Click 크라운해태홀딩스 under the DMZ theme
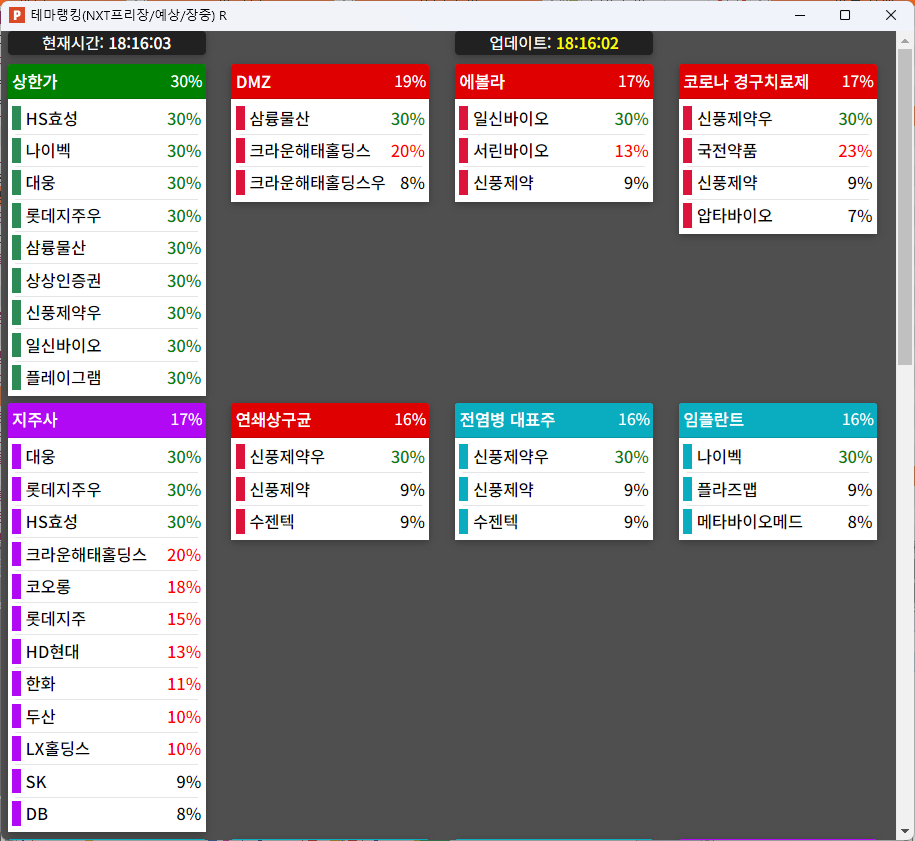This screenshot has width=915, height=841. (x=330, y=151)
